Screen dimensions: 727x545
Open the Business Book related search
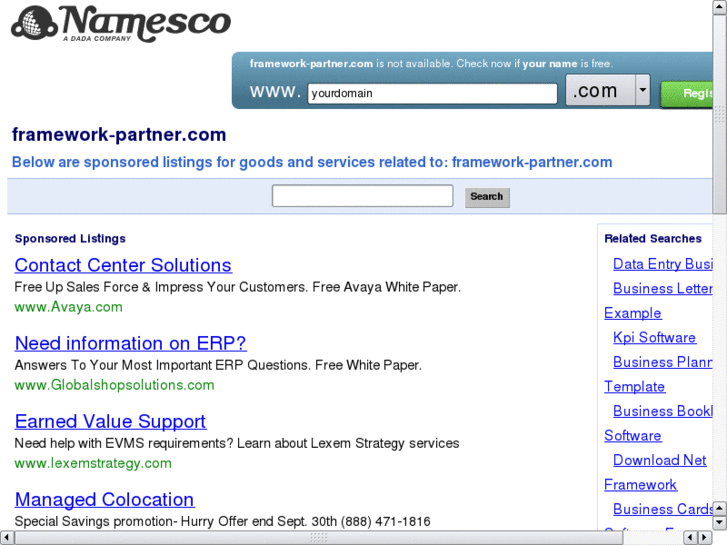click(663, 411)
